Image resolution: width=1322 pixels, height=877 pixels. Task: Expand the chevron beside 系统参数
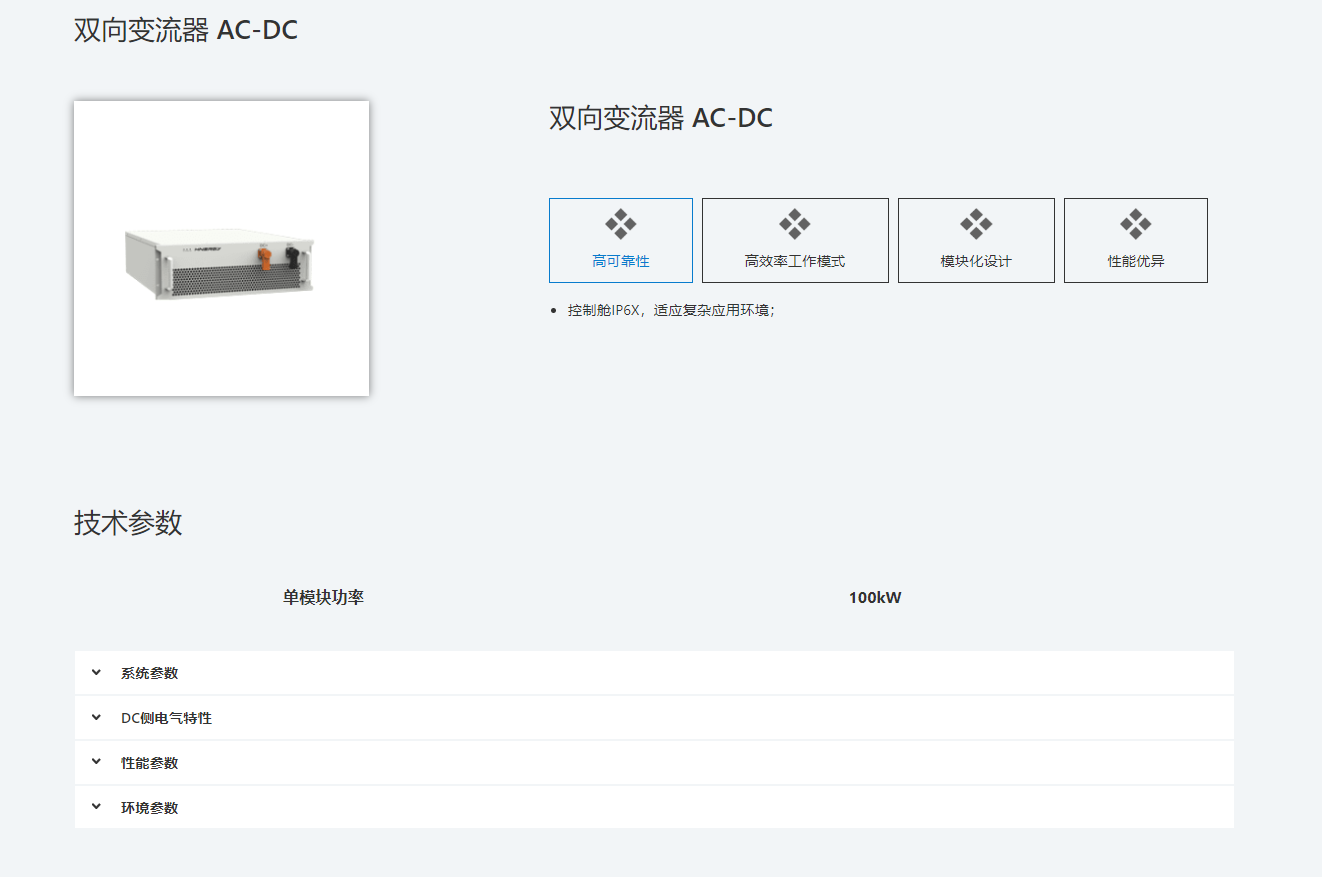pyautogui.click(x=97, y=673)
